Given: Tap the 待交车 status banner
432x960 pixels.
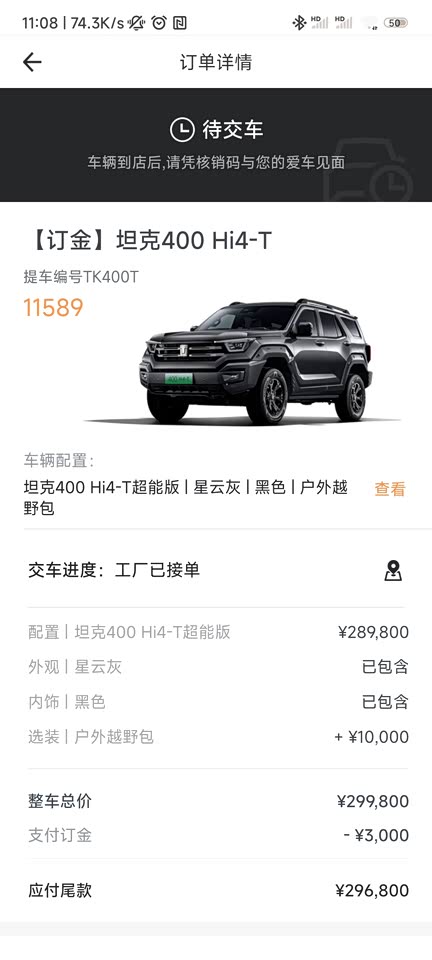Looking at the screenshot, I should point(216,144).
